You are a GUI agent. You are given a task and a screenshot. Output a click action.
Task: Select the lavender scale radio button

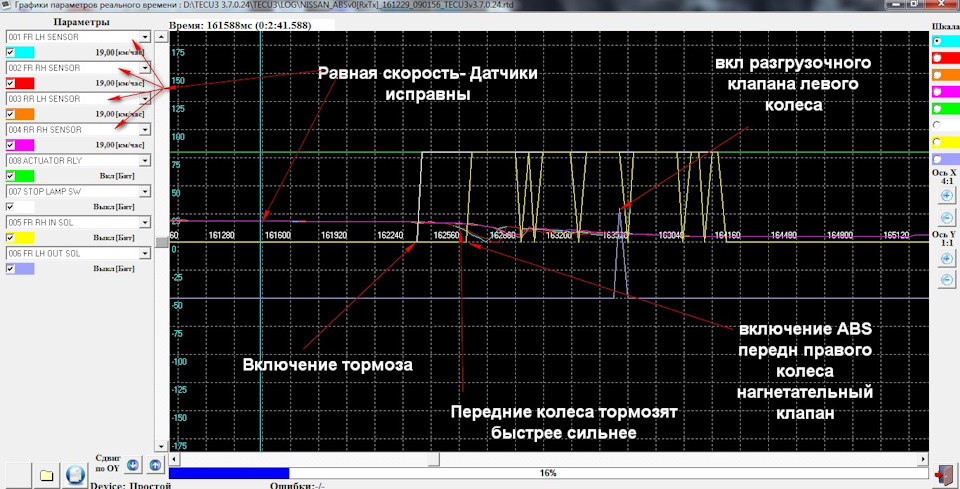(x=937, y=159)
